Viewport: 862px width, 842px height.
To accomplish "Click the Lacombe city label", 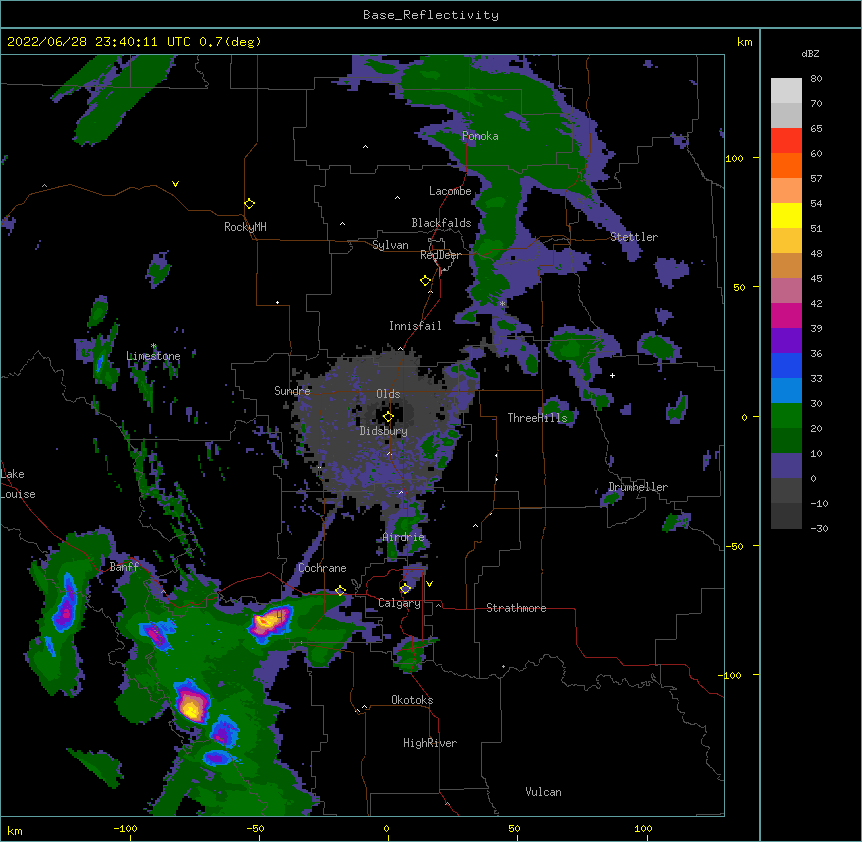I will tap(450, 191).
